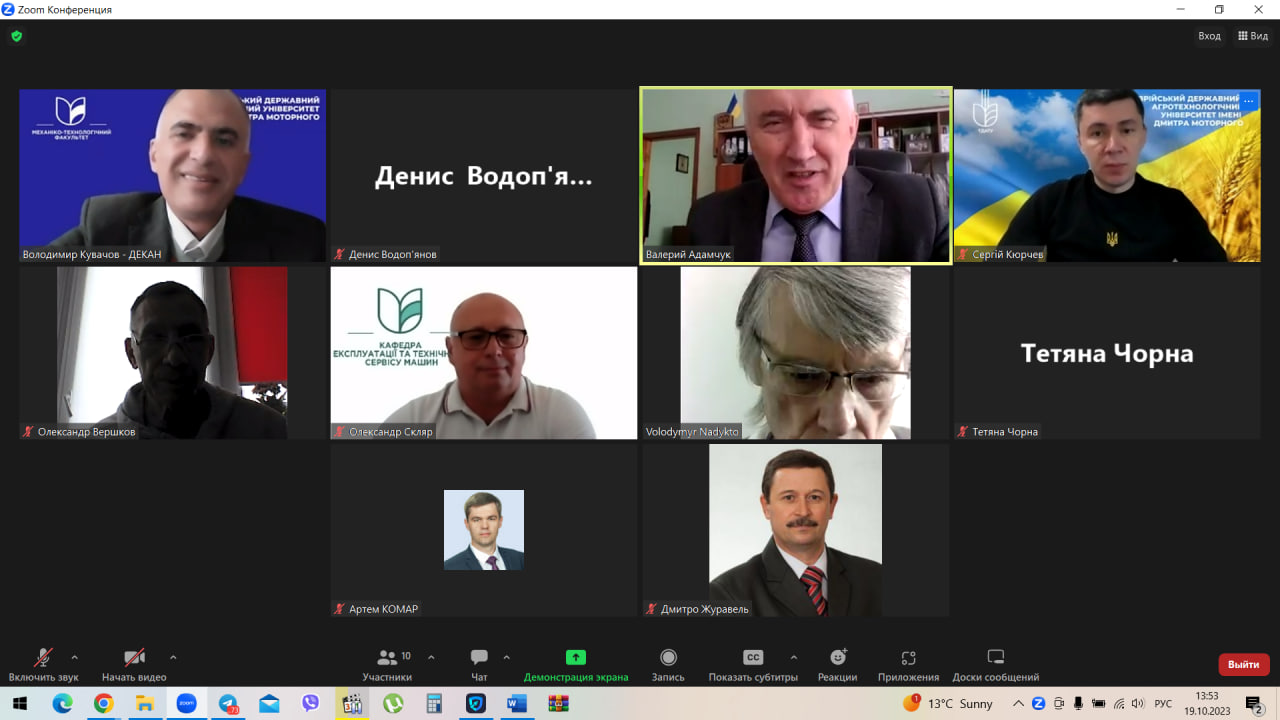1280x720 pixels.
Task: Open uTorrent from the taskbar
Action: click(x=393, y=703)
